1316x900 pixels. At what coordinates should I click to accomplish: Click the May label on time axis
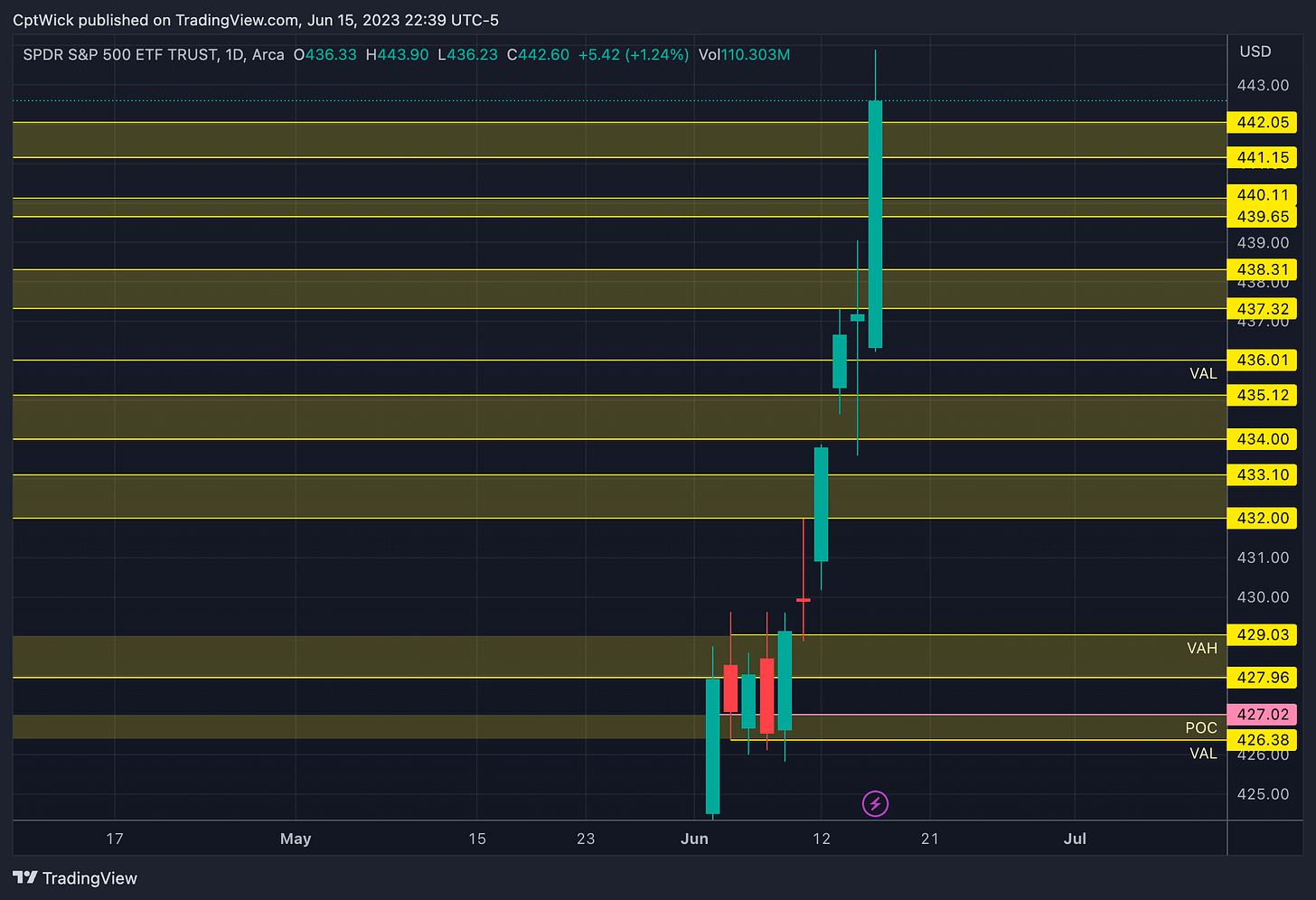296,839
